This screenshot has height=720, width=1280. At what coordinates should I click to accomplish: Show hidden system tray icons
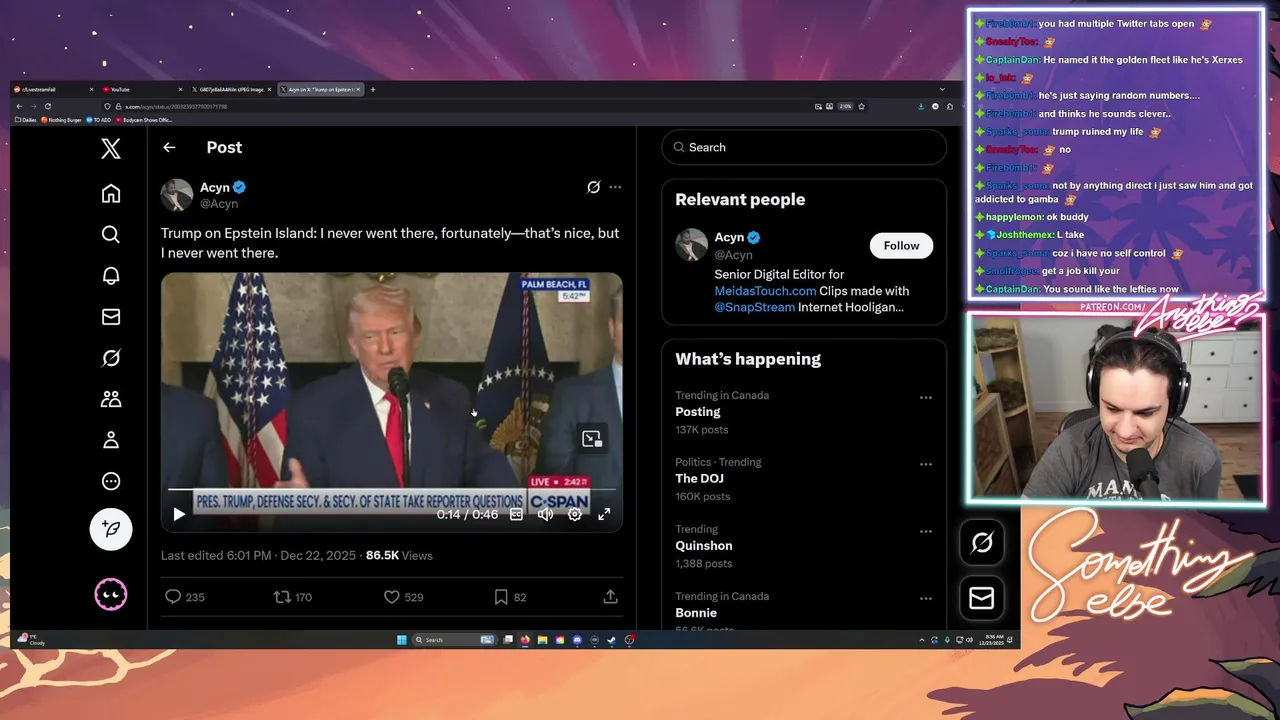pos(921,640)
